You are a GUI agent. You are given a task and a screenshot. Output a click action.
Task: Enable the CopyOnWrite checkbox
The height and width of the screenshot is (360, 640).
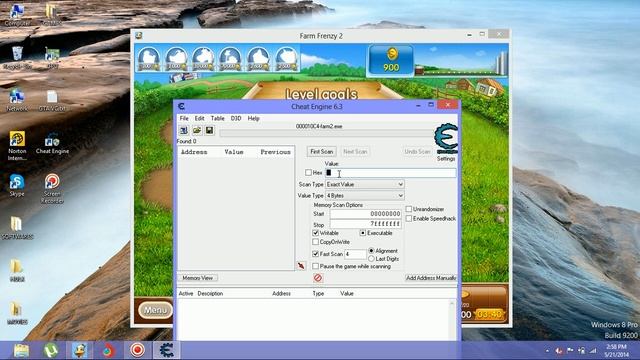316,242
